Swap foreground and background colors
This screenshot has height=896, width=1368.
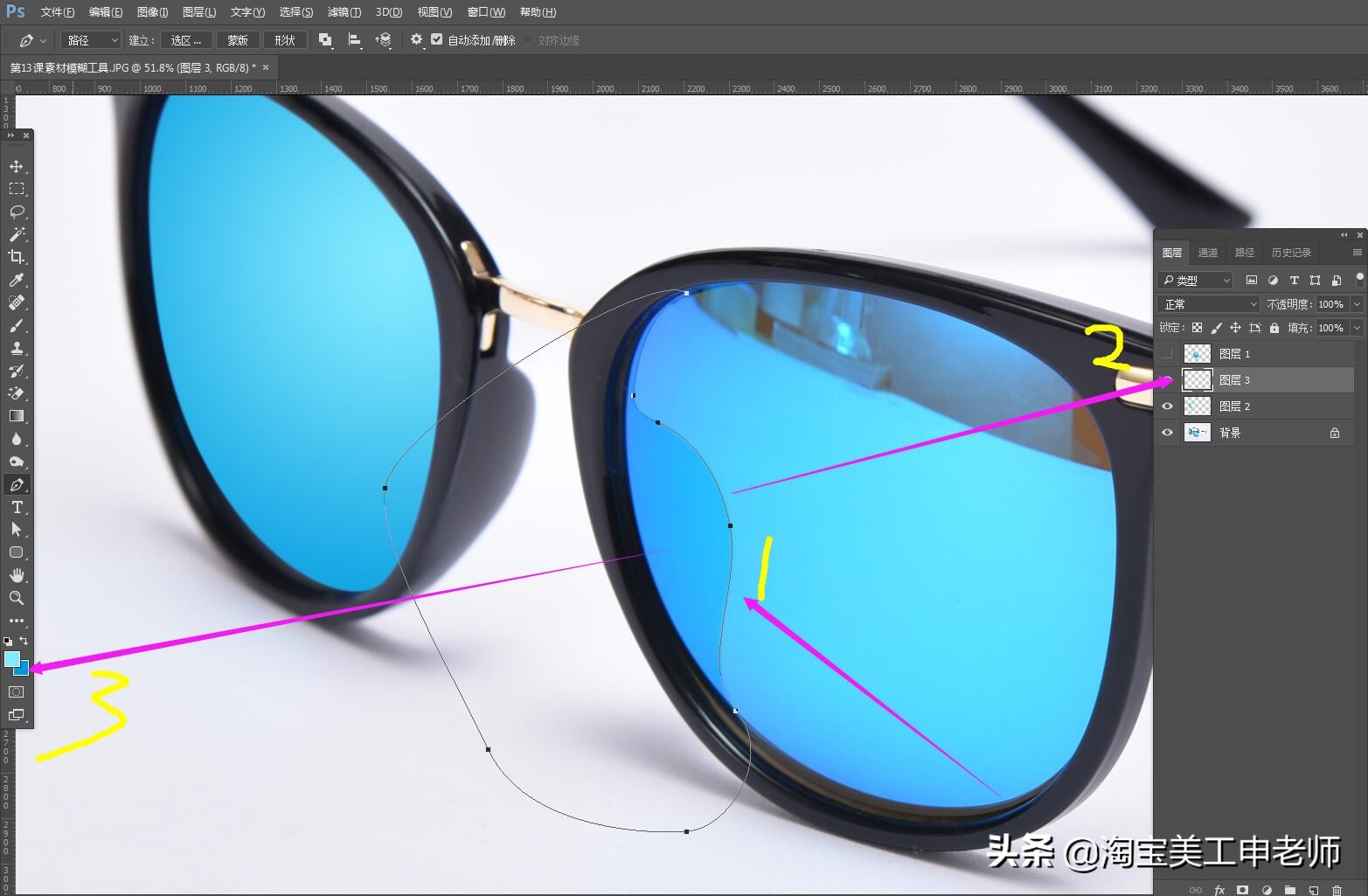tap(24, 641)
